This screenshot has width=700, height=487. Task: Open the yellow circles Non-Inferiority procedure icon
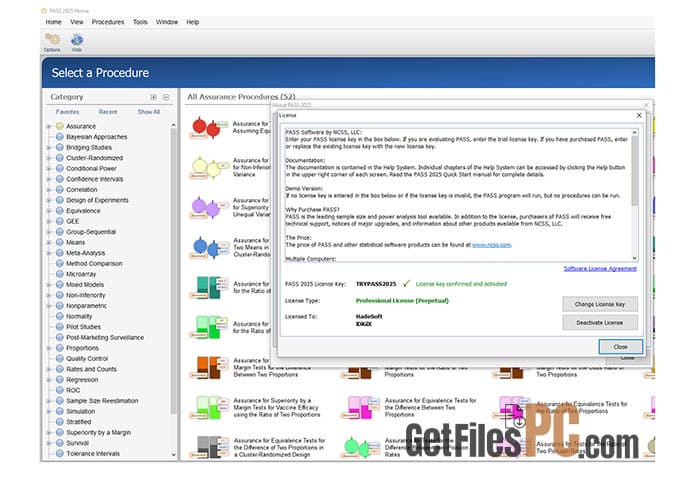point(208,167)
